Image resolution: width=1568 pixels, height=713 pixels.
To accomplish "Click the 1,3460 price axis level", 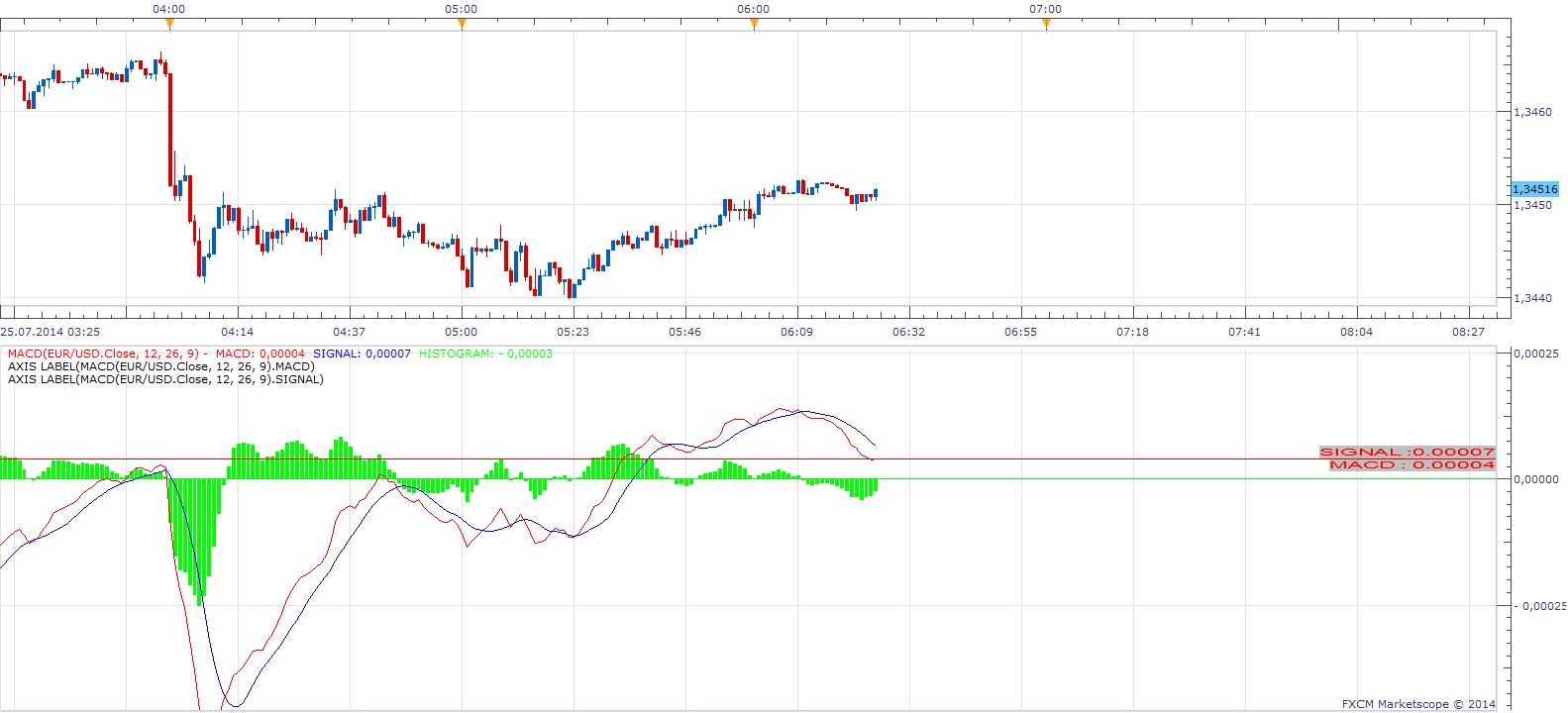I will coord(1533,112).
